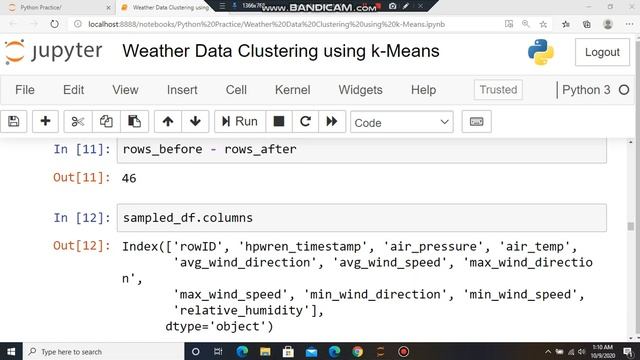Add page to favorites star icon

[x=543, y=24]
